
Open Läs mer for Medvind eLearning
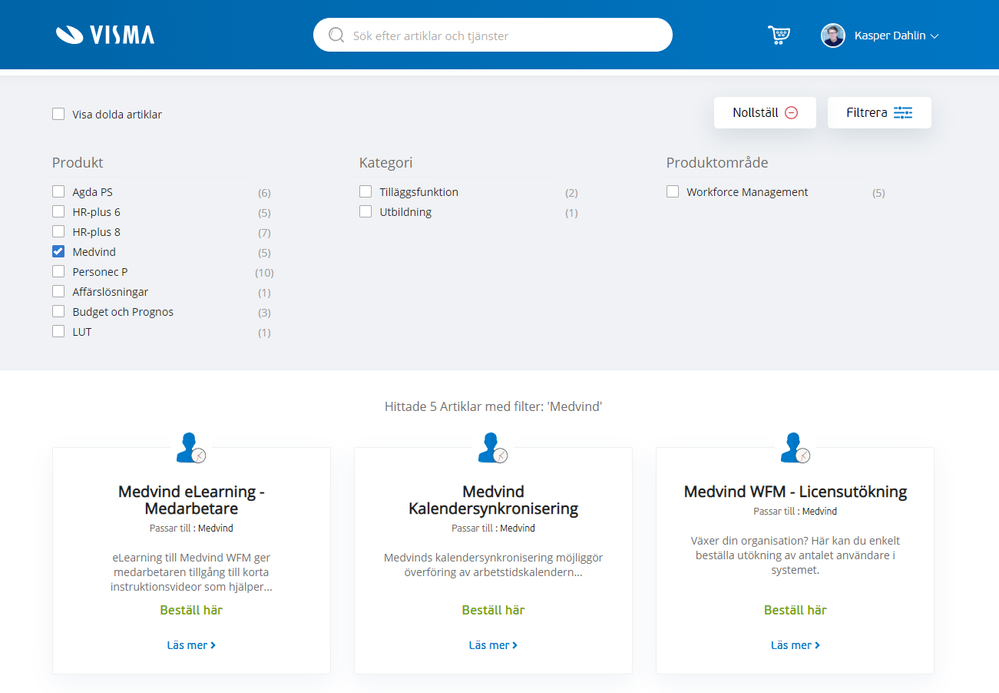point(191,645)
